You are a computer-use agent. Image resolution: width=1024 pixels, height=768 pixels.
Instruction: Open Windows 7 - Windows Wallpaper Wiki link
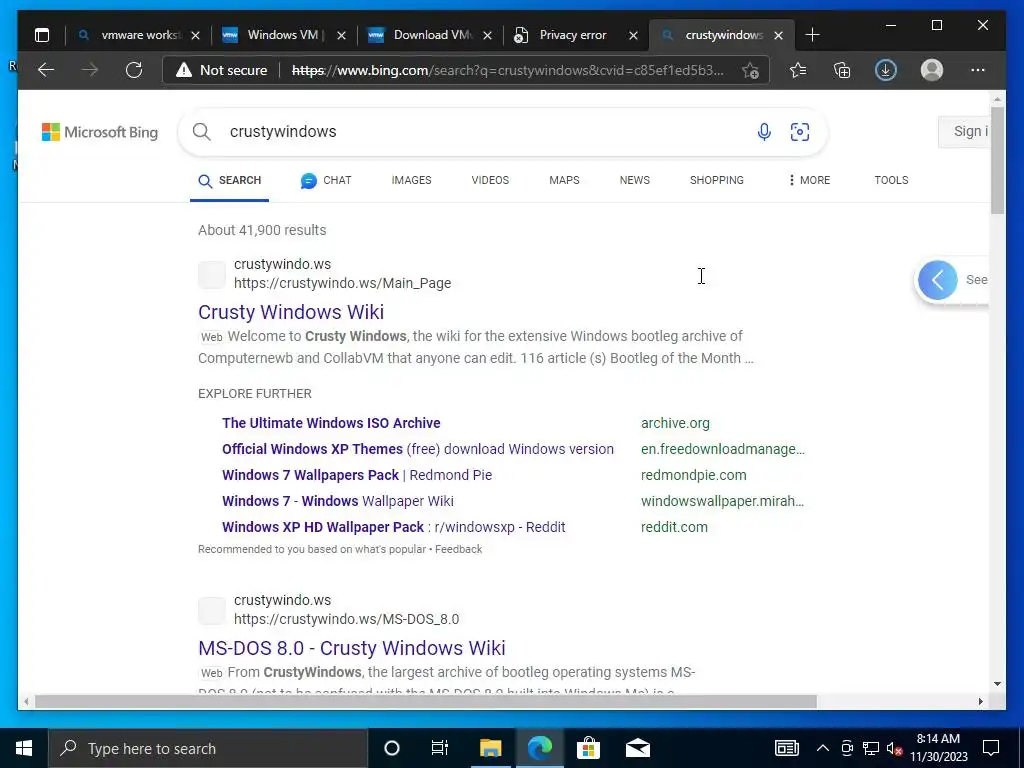tap(338, 502)
